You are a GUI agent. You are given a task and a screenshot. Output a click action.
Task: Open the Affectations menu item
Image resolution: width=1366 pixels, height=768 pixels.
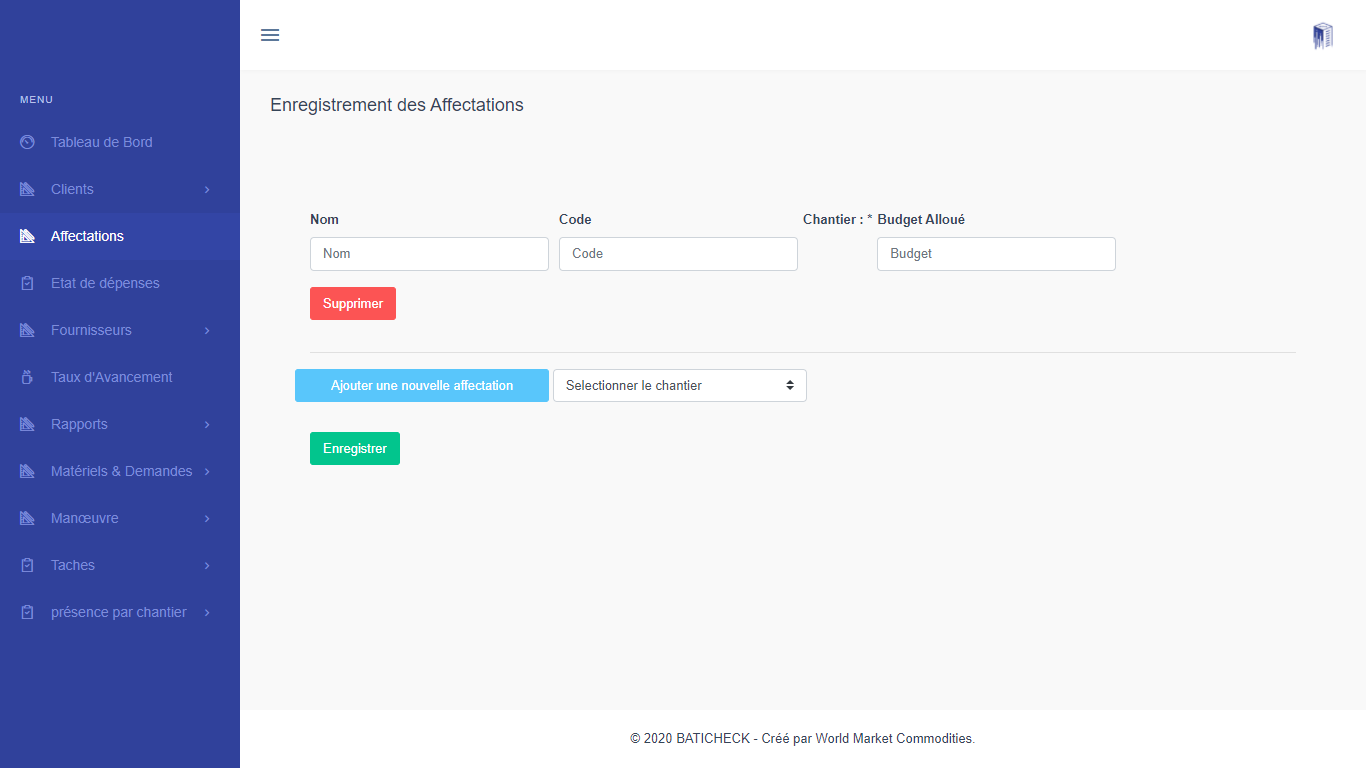(x=87, y=236)
